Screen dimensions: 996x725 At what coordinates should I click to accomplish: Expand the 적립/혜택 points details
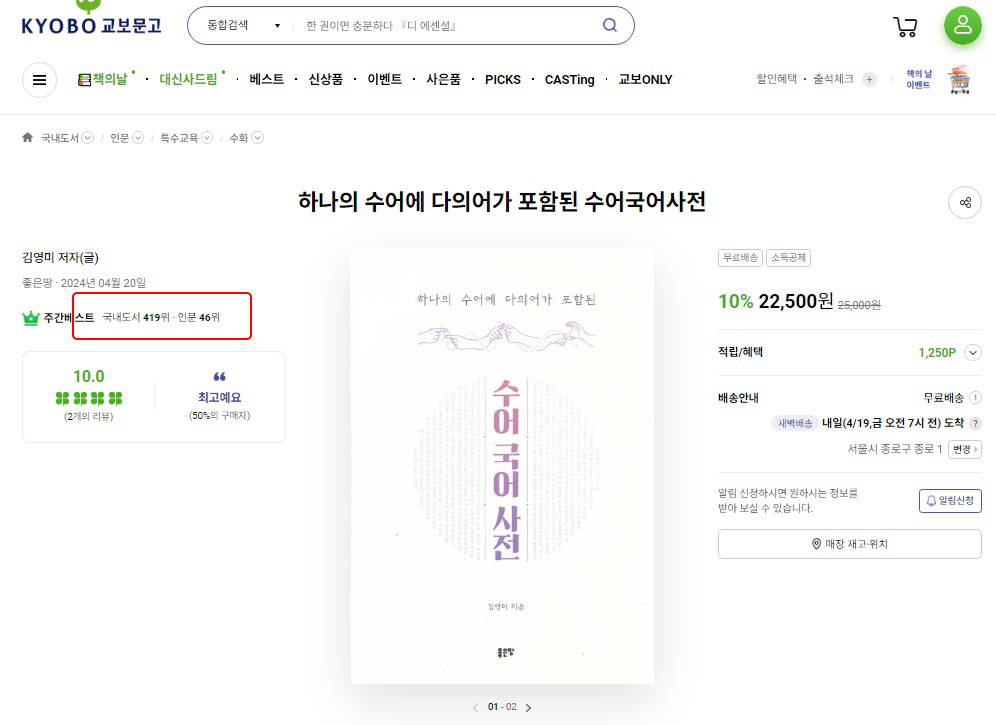[x=973, y=353]
